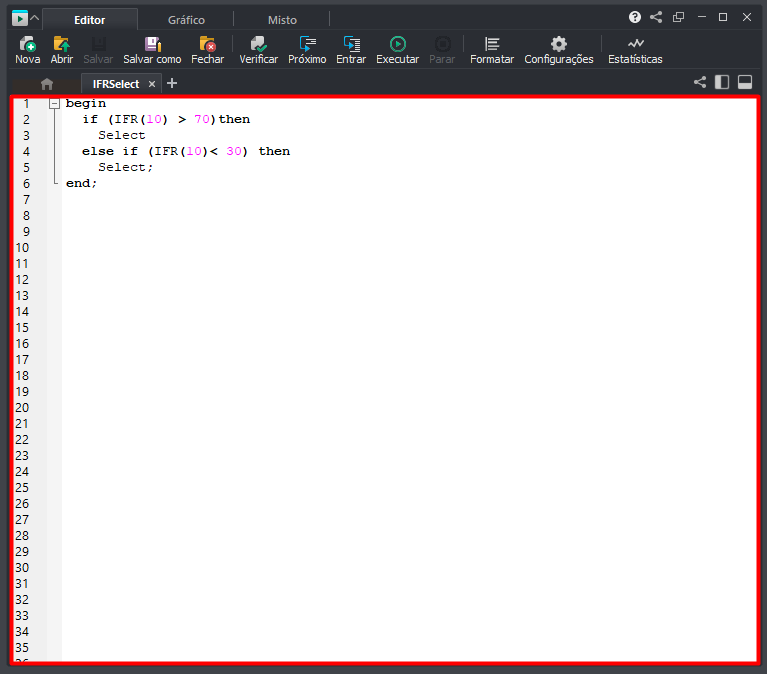Image resolution: width=767 pixels, height=674 pixels.
Task: Format the code with Formatar
Action: pyautogui.click(x=491, y=44)
